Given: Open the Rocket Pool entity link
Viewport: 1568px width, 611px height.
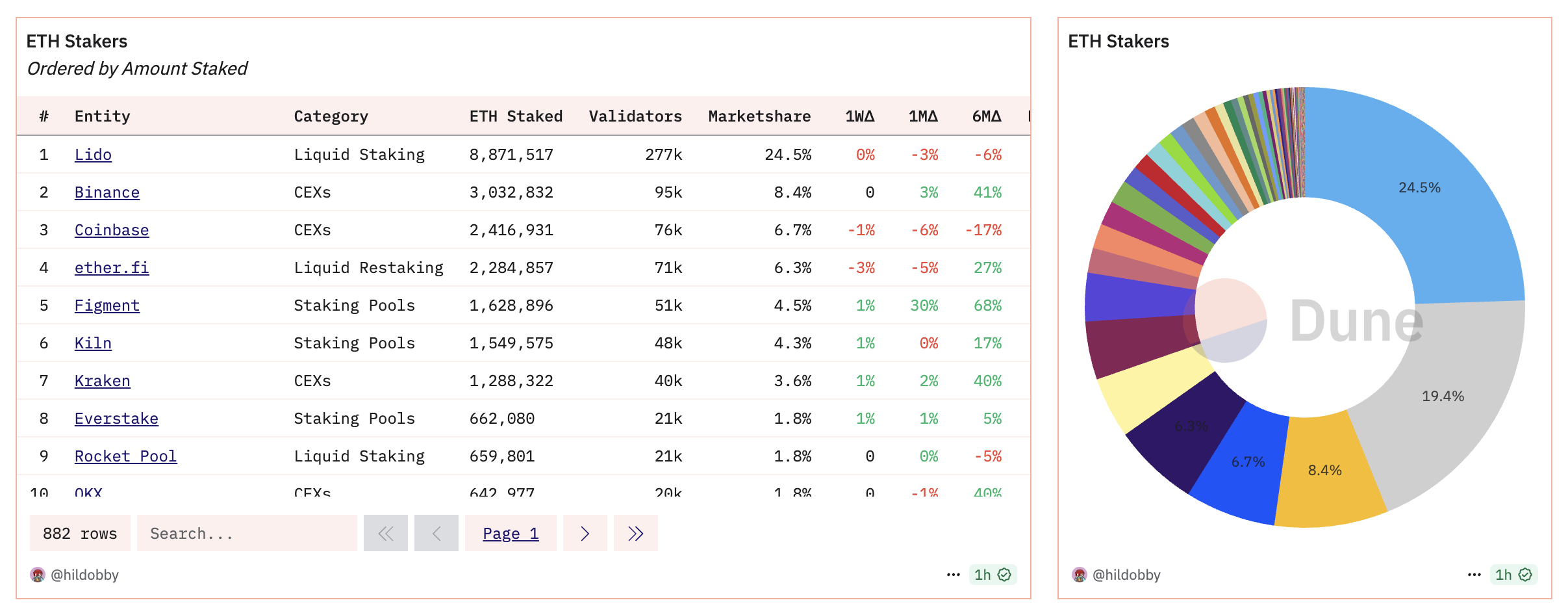Looking at the screenshot, I should click(125, 456).
